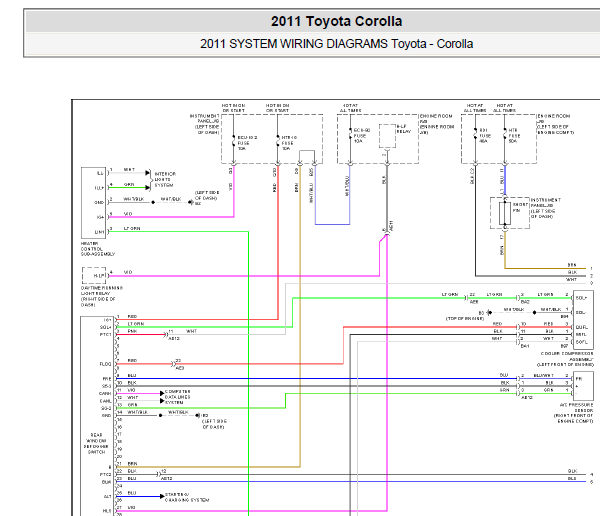Select the "BRN" wire label at pin 21

(x=132, y=464)
